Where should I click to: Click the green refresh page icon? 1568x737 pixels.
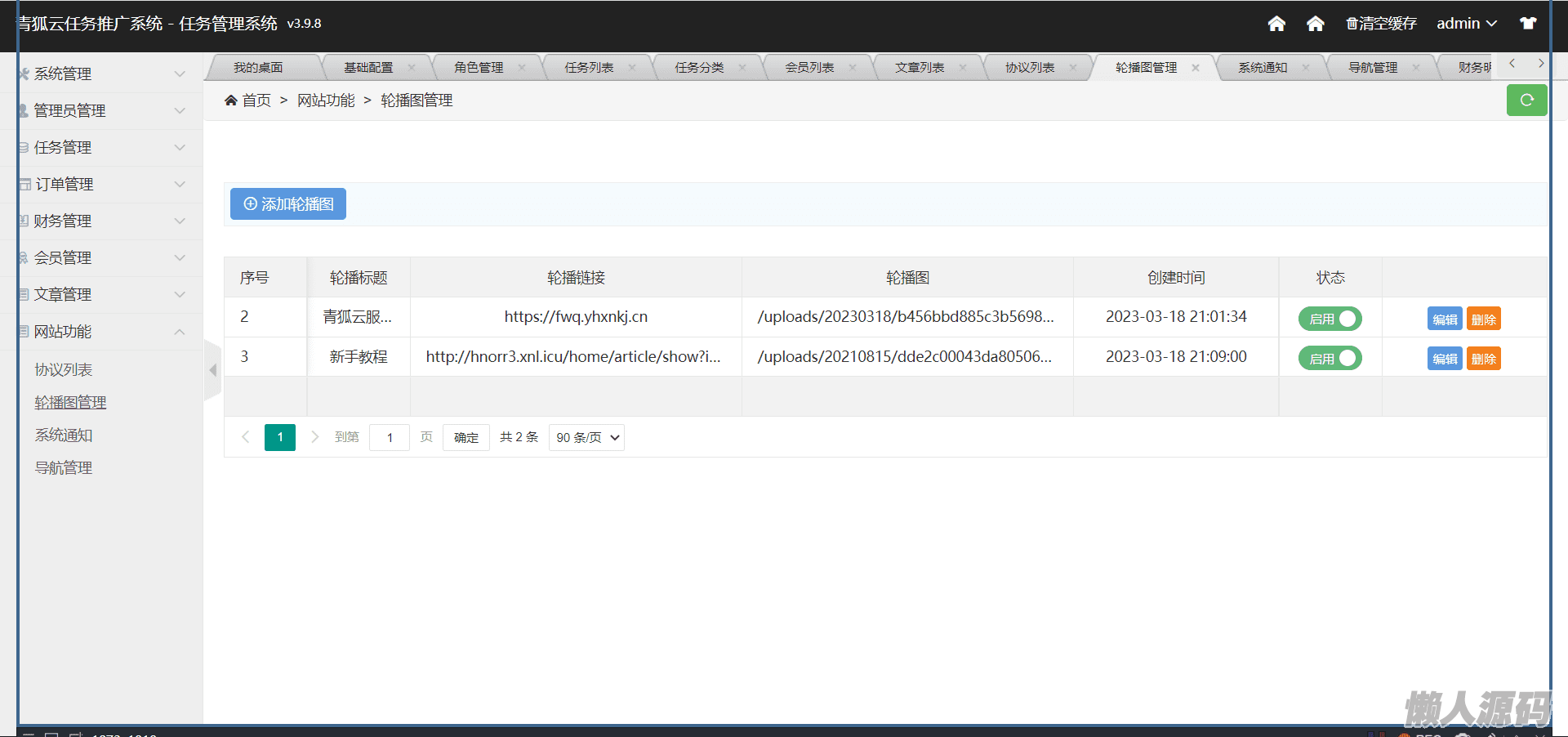click(x=1526, y=100)
